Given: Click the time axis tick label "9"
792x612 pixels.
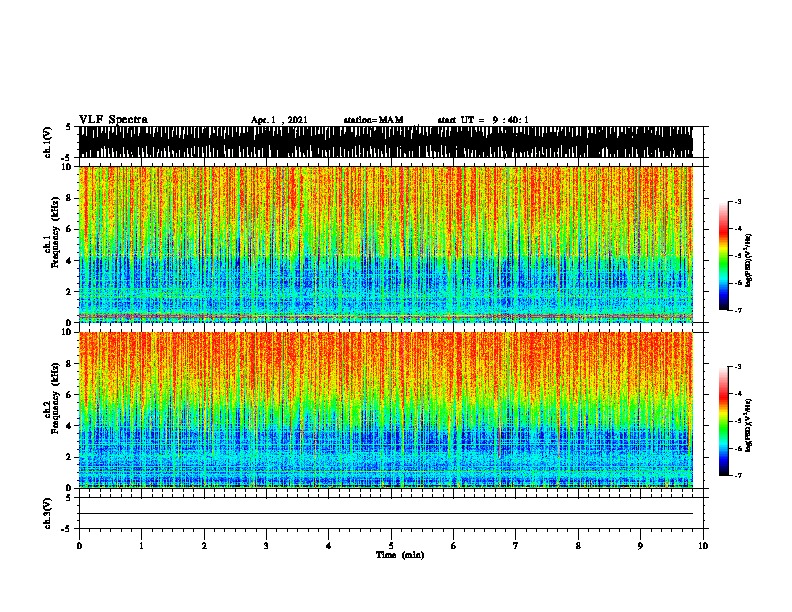Looking at the screenshot, I should pyautogui.click(x=640, y=545).
